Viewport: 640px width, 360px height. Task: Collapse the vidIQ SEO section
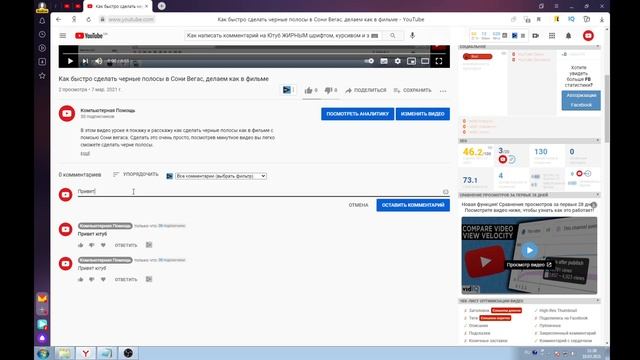(x=598, y=140)
